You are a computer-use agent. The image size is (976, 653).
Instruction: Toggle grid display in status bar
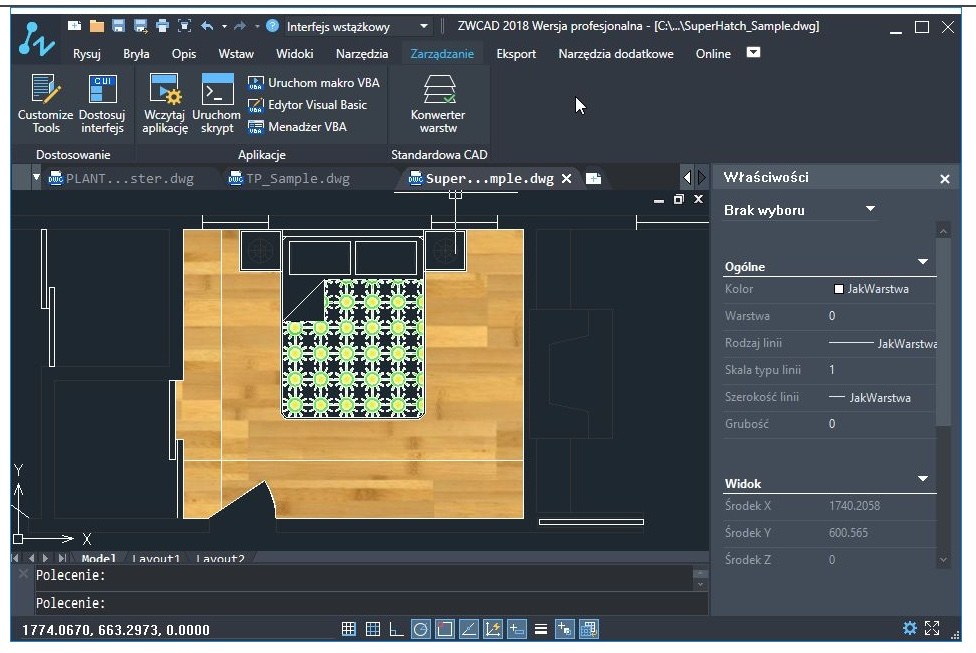coord(373,629)
